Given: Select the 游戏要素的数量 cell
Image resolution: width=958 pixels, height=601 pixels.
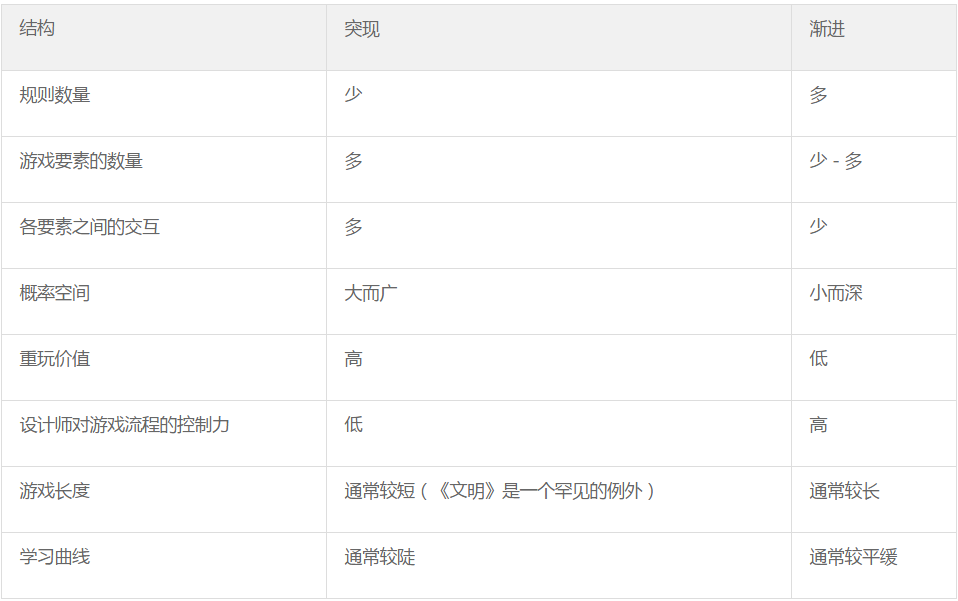Looking at the screenshot, I should 164,169.
